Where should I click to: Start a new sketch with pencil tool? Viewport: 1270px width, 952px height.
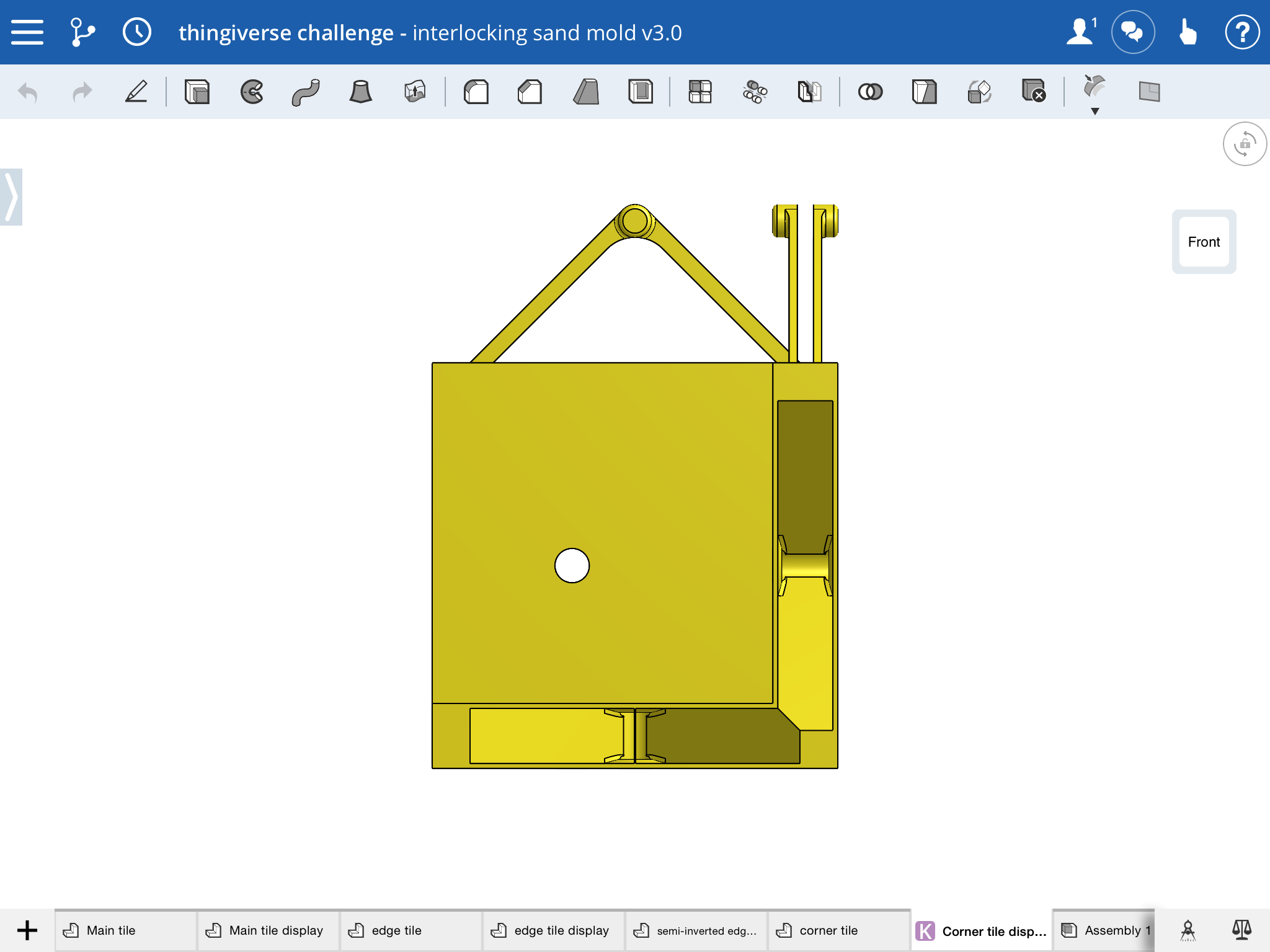click(136, 92)
